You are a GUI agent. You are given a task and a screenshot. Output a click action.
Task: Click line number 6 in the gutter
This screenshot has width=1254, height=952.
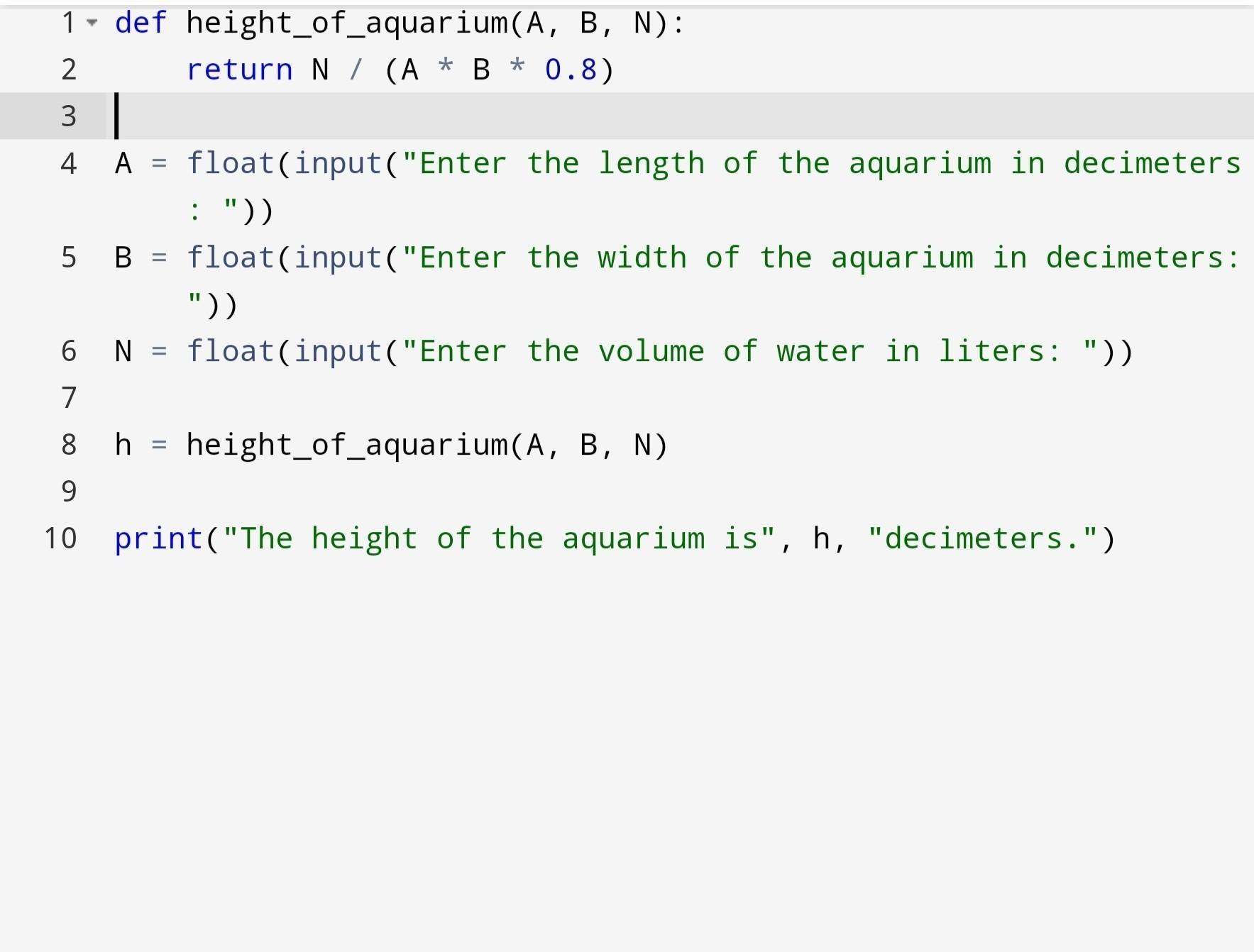[68, 351]
